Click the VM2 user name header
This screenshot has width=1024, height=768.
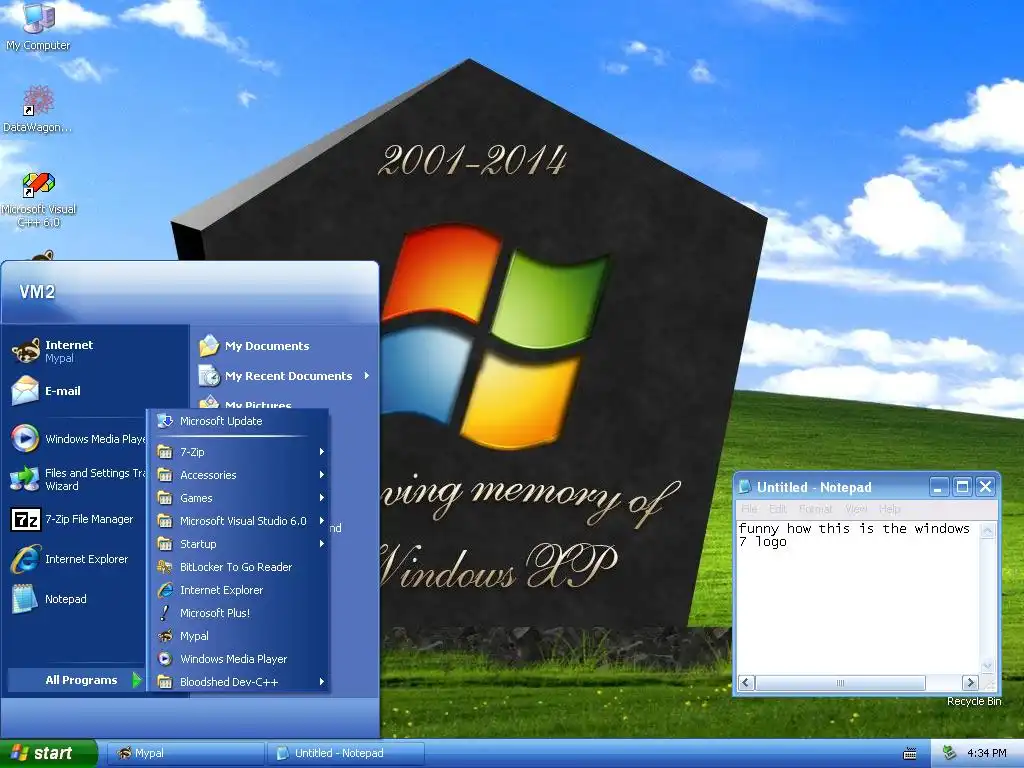point(37,292)
